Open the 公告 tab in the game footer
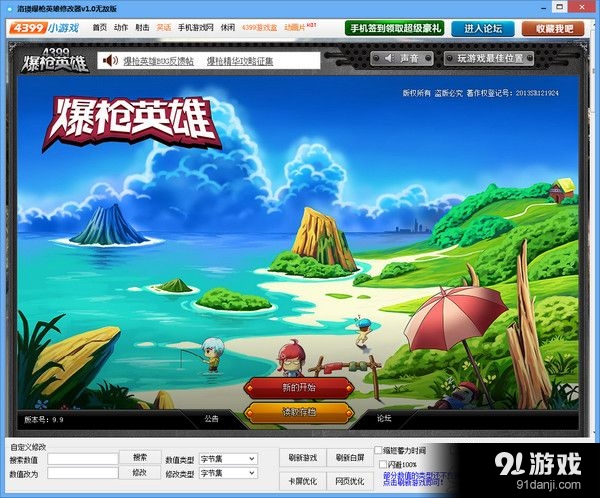This screenshot has width=600, height=498. (x=211, y=419)
